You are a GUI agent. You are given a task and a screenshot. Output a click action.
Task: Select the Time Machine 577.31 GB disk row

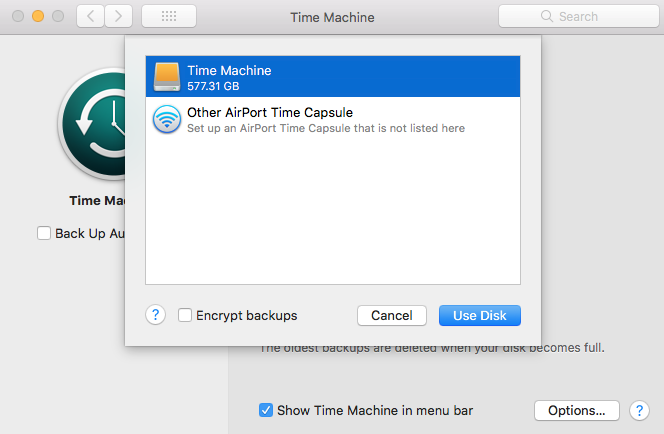pos(333,77)
